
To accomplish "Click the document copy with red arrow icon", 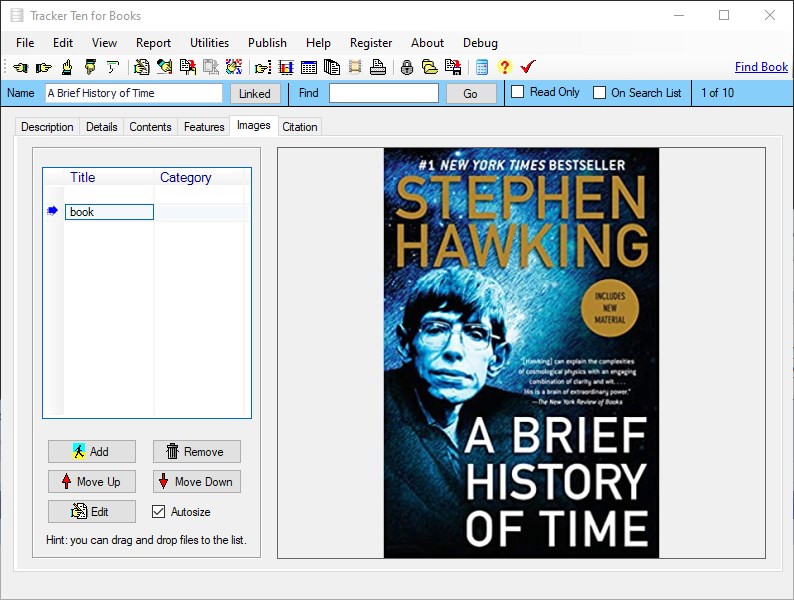I will [x=188, y=67].
